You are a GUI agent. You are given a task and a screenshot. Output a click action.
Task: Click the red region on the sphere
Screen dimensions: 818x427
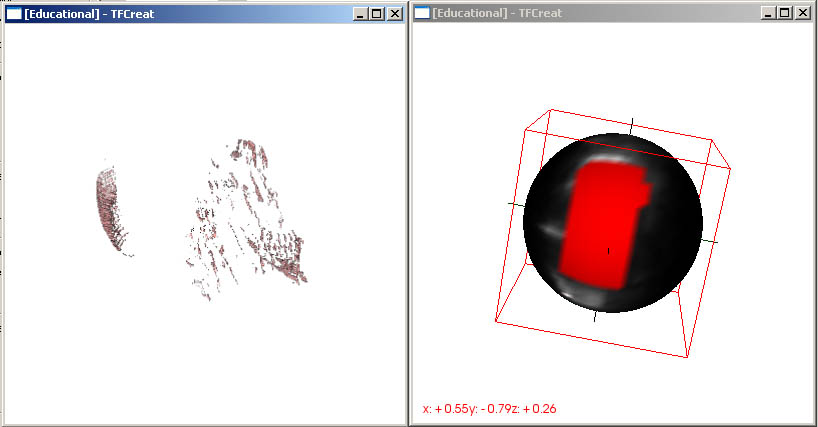605,224
